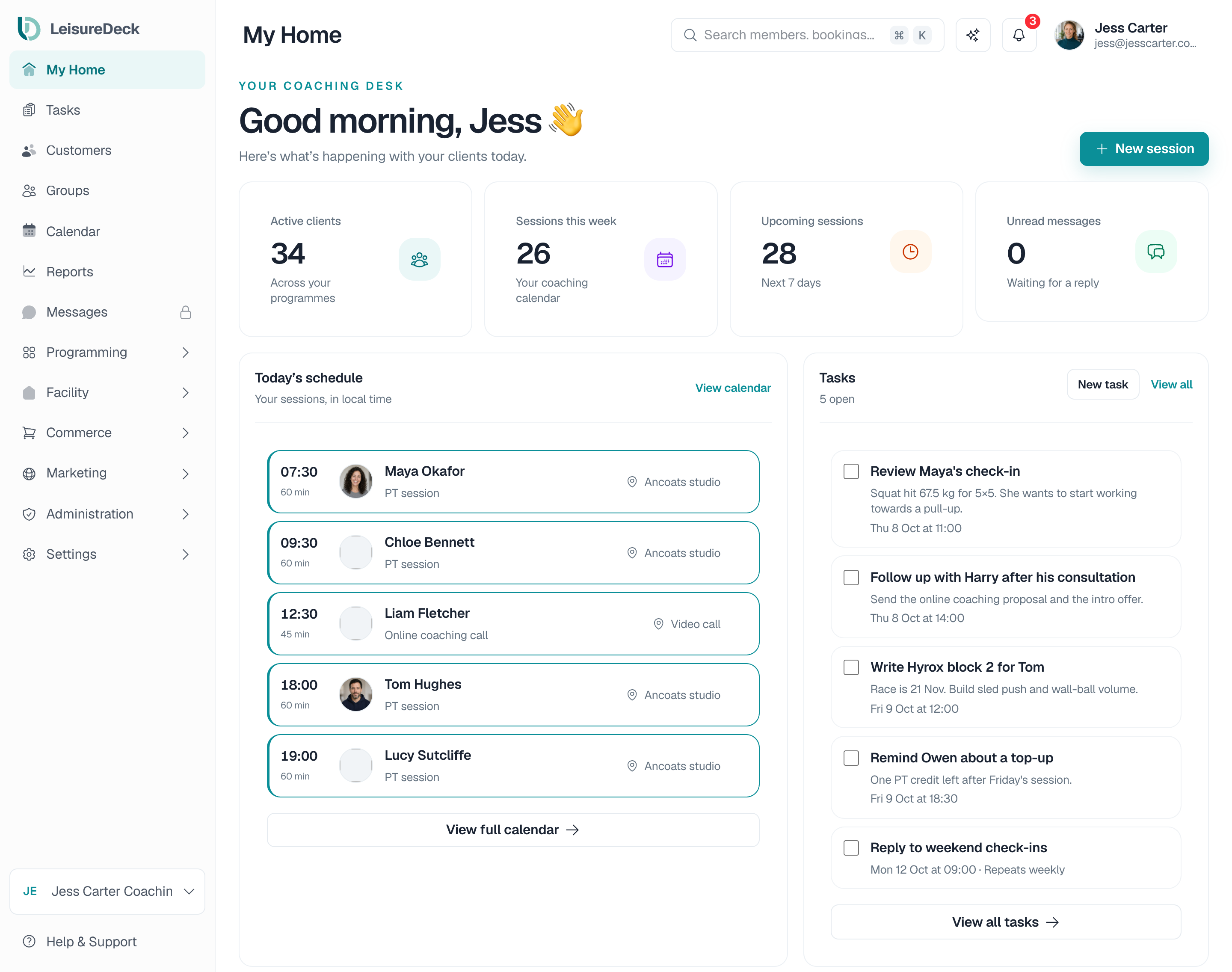
Task: Expand the Settings section chevron
Action: point(186,554)
